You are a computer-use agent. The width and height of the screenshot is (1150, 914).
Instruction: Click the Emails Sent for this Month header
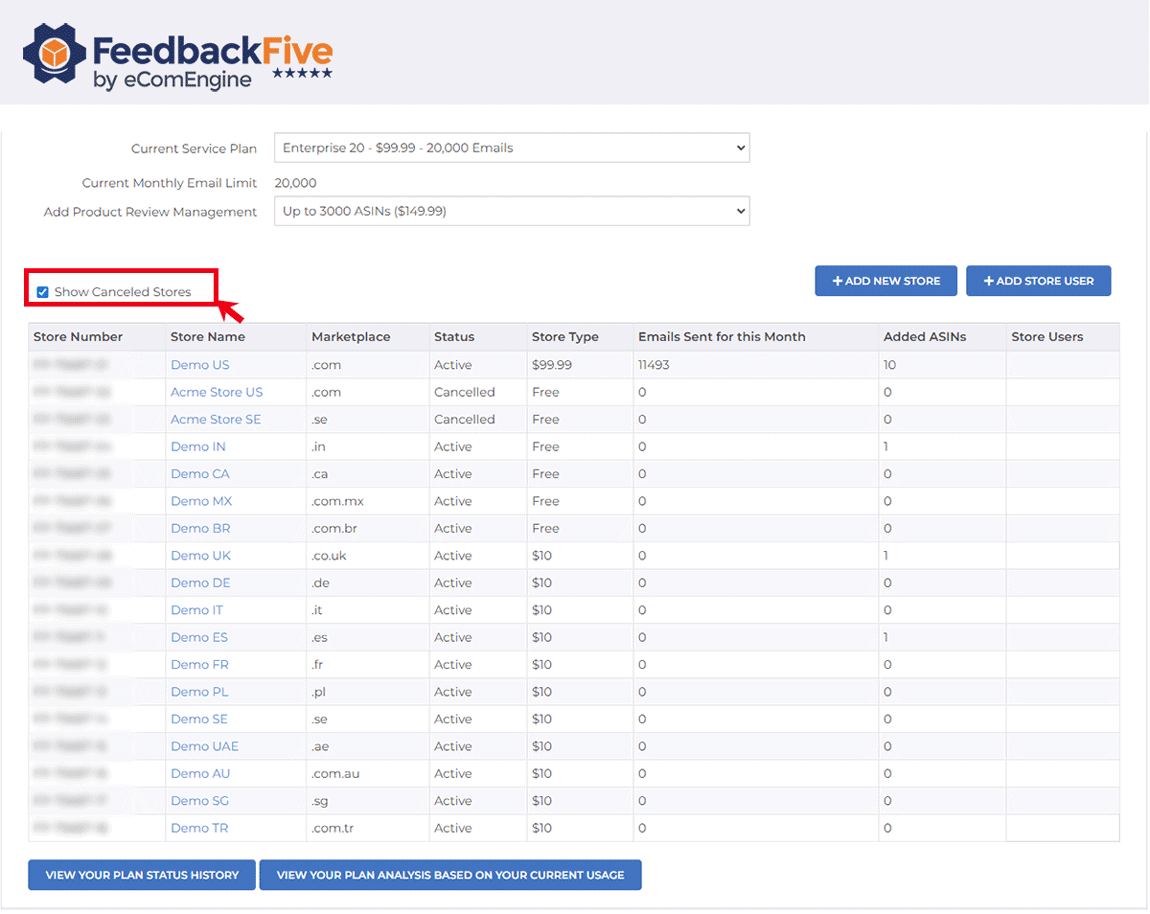pos(721,337)
